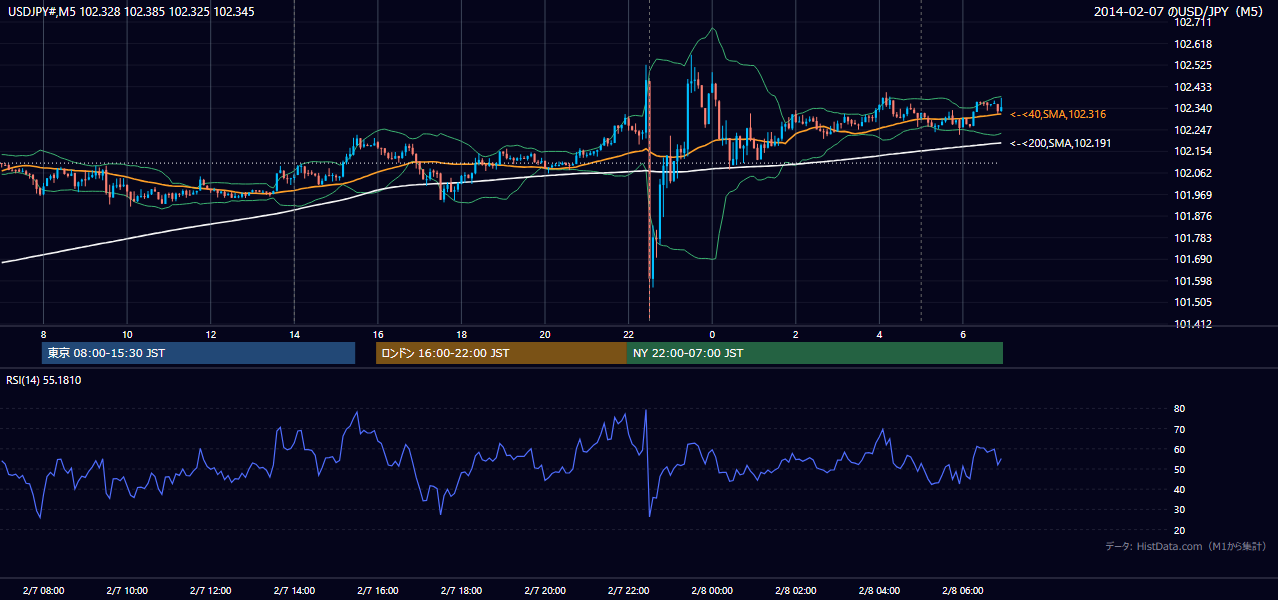The width and height of the screenshot is (1278, 600).
Task: Click the NY 22:00-07:00 JST session bar
Action: [815, 353]
